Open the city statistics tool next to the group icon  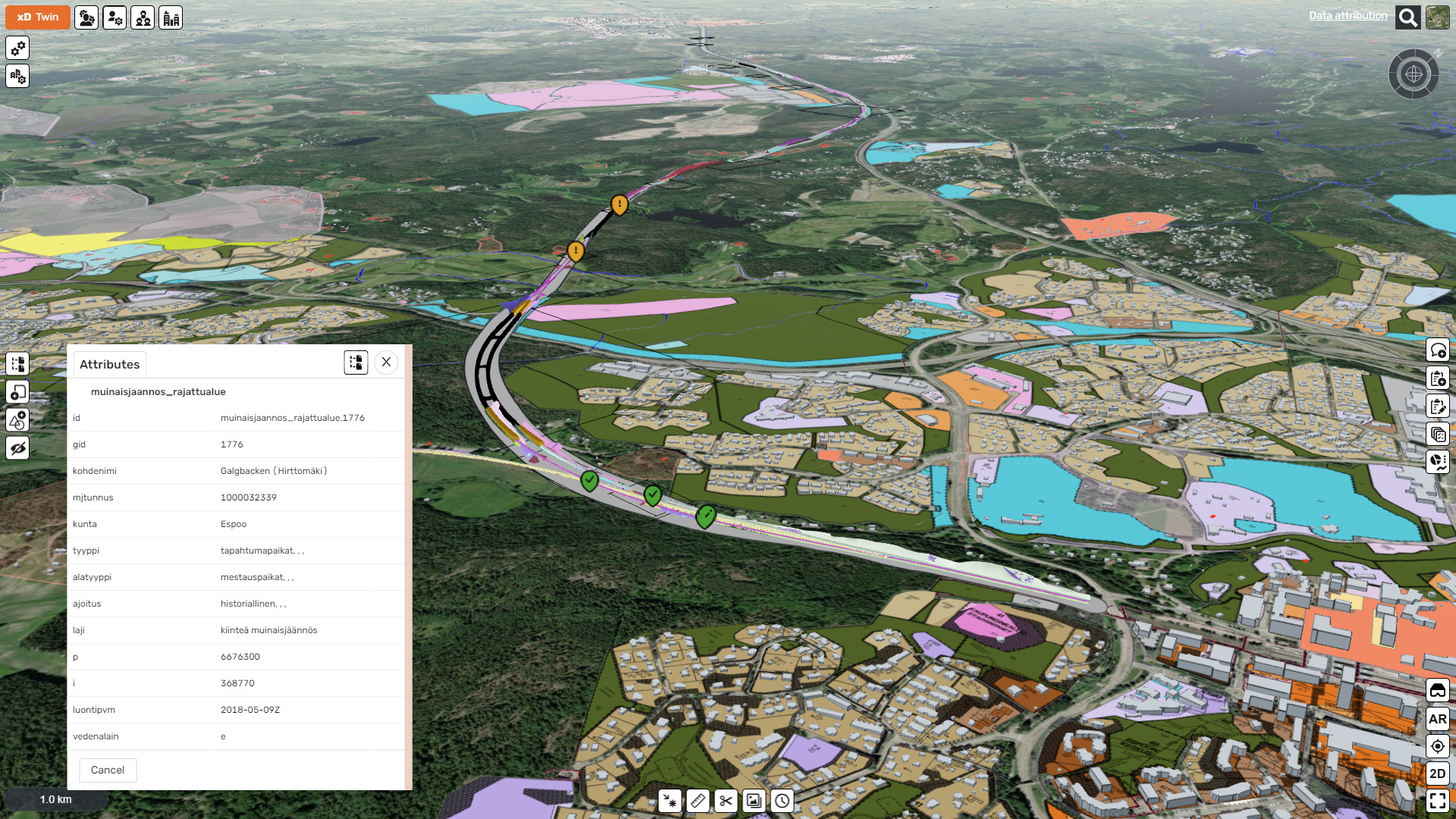(x=170, y=17)
